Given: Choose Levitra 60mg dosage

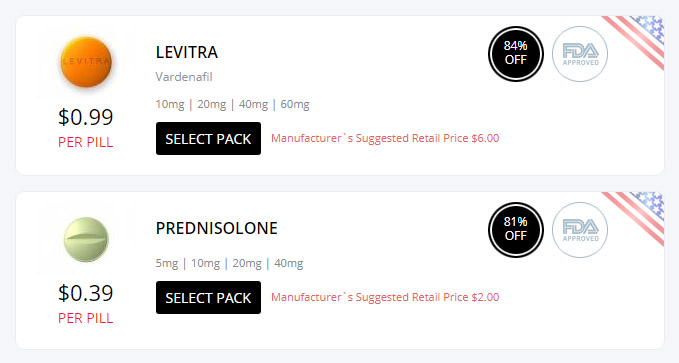Looking at the screenshot, I should (295, 104).
